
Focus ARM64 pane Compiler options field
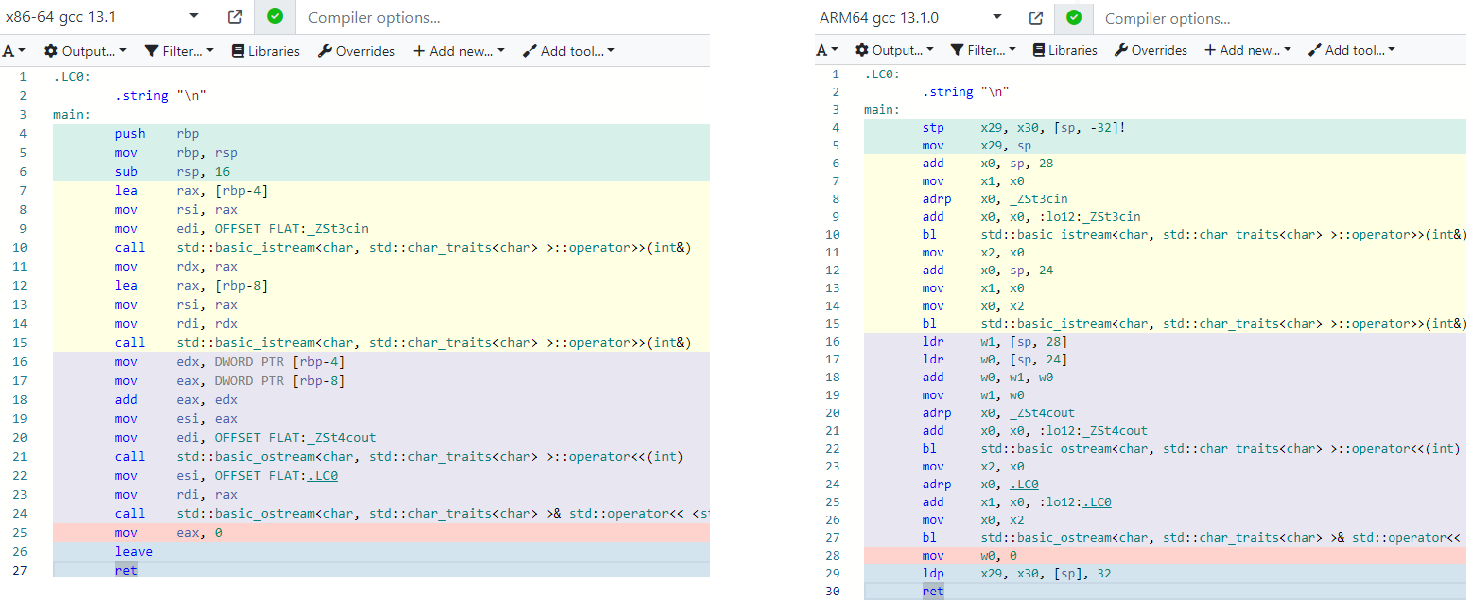(1279, 18)
